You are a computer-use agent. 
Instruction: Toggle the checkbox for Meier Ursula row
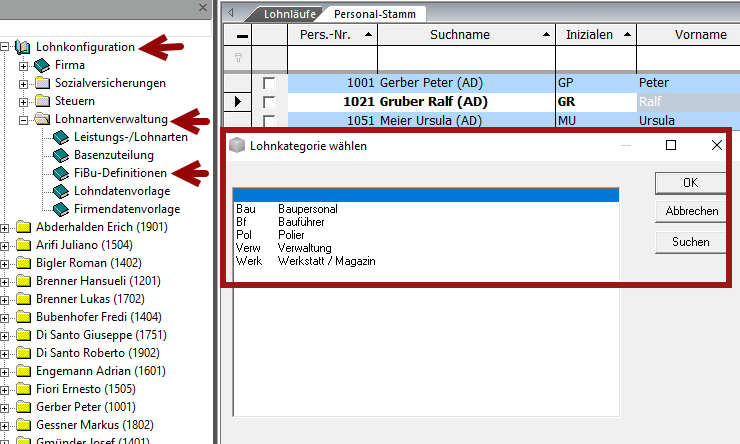(269, 121)
